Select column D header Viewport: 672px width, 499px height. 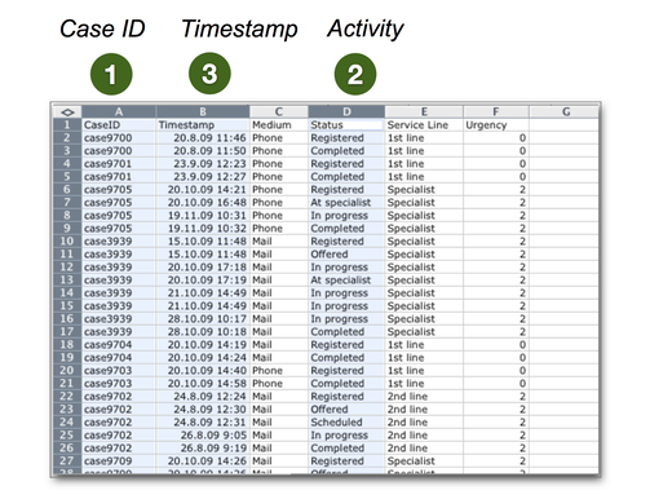click(x=345, y=112)
